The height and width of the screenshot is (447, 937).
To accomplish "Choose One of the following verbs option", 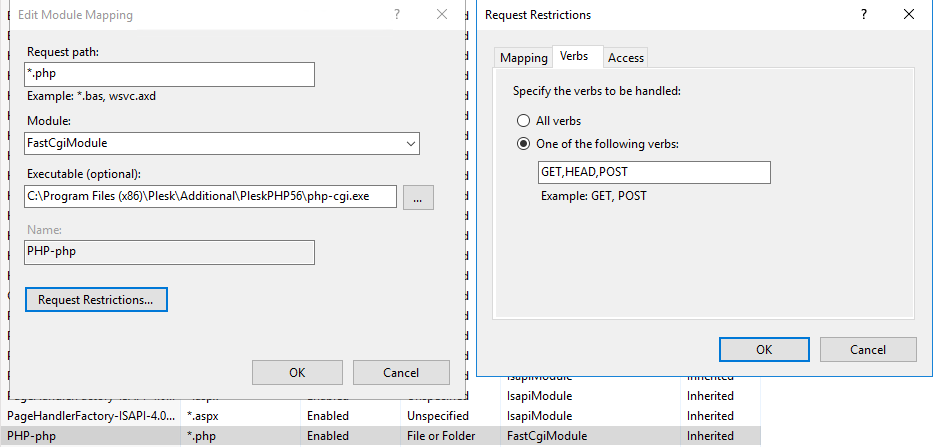I will coord(523,144).
